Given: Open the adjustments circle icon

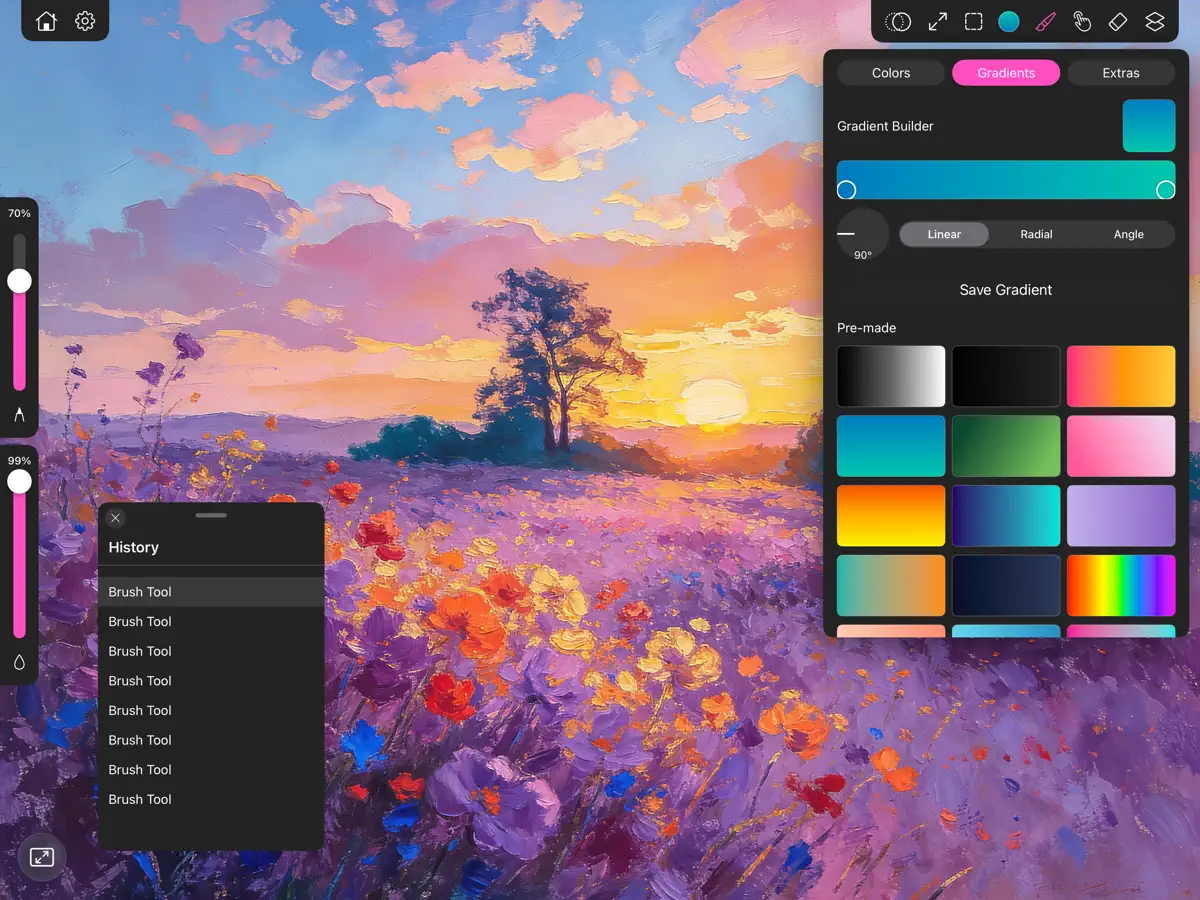Looking at the screenshot, I should click(x=898, y=21).
